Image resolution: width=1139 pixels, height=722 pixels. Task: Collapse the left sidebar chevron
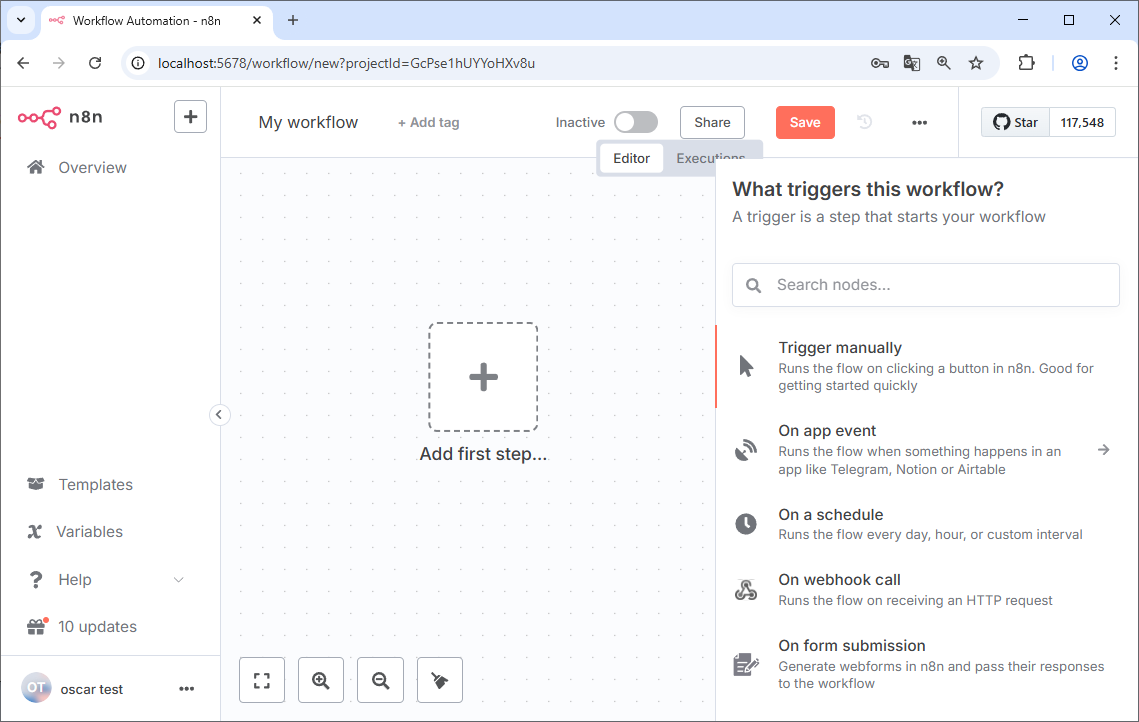point(219,414)
